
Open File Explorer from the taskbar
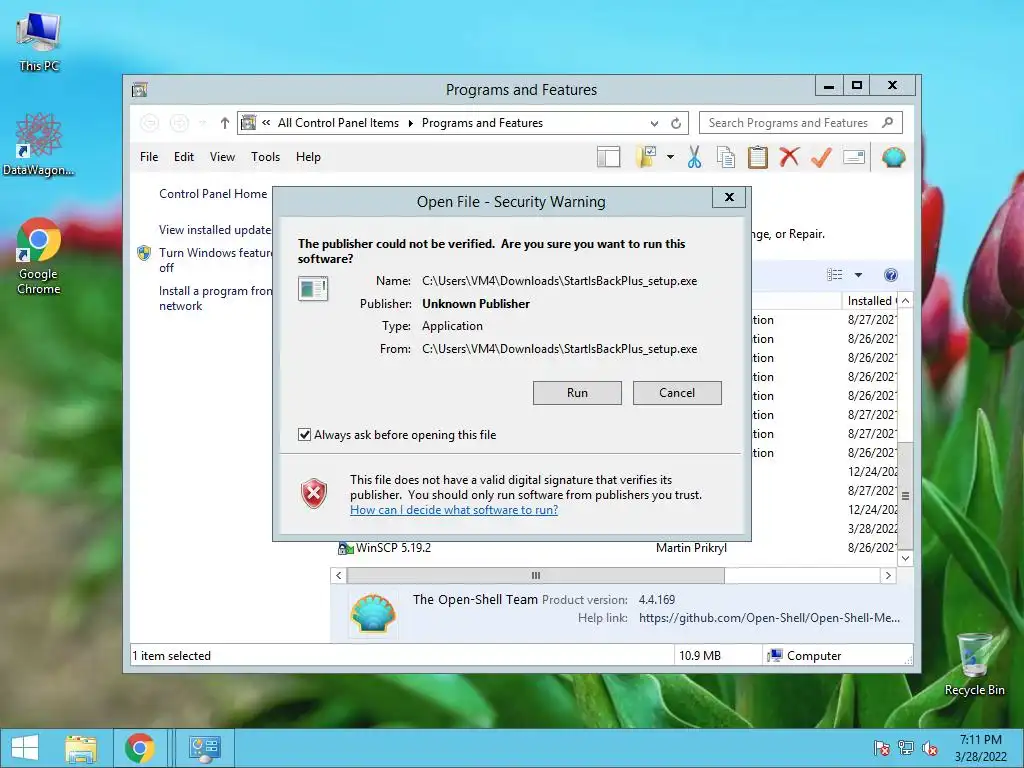click(x=81, y=748)
